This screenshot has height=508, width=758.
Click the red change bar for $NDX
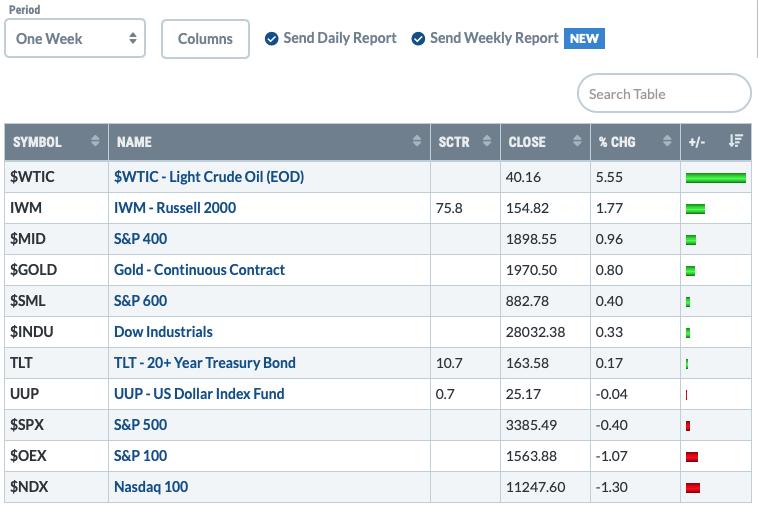[693, 488]
